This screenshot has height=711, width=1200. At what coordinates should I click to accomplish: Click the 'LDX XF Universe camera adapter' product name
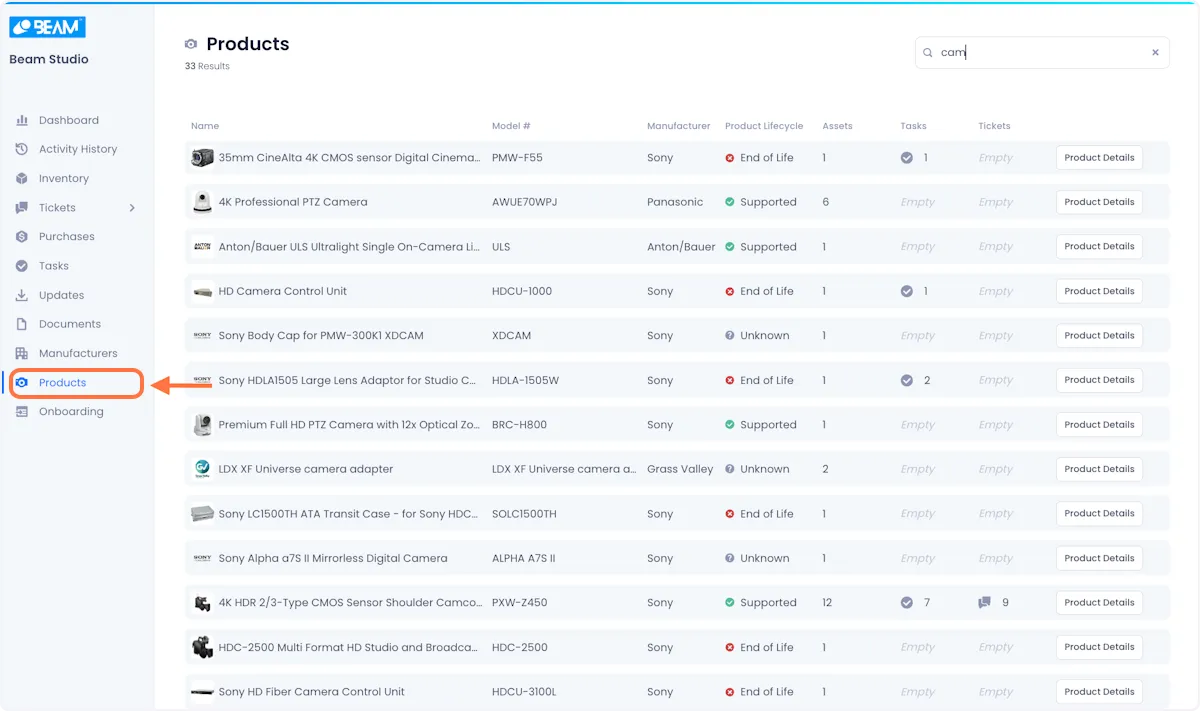click(306, 469)
